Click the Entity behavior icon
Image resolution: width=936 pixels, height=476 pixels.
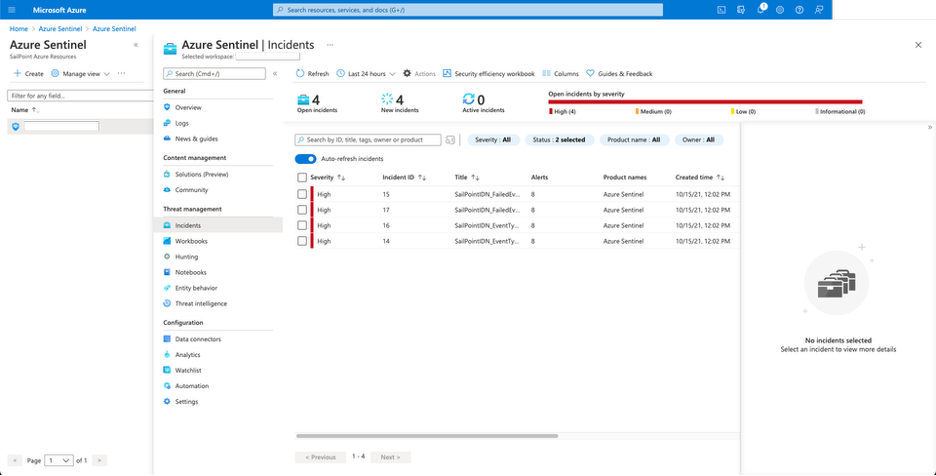(167, 287)
